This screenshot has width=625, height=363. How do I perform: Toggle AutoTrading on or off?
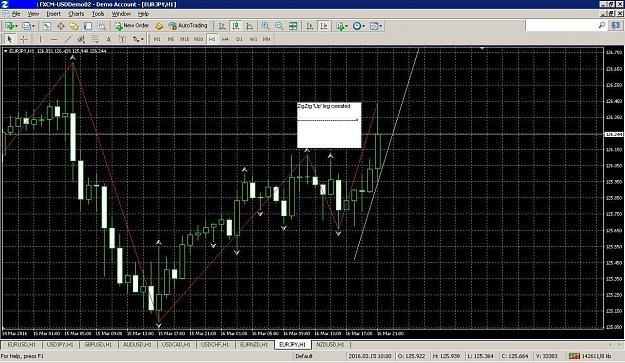(x=188, y=26)
